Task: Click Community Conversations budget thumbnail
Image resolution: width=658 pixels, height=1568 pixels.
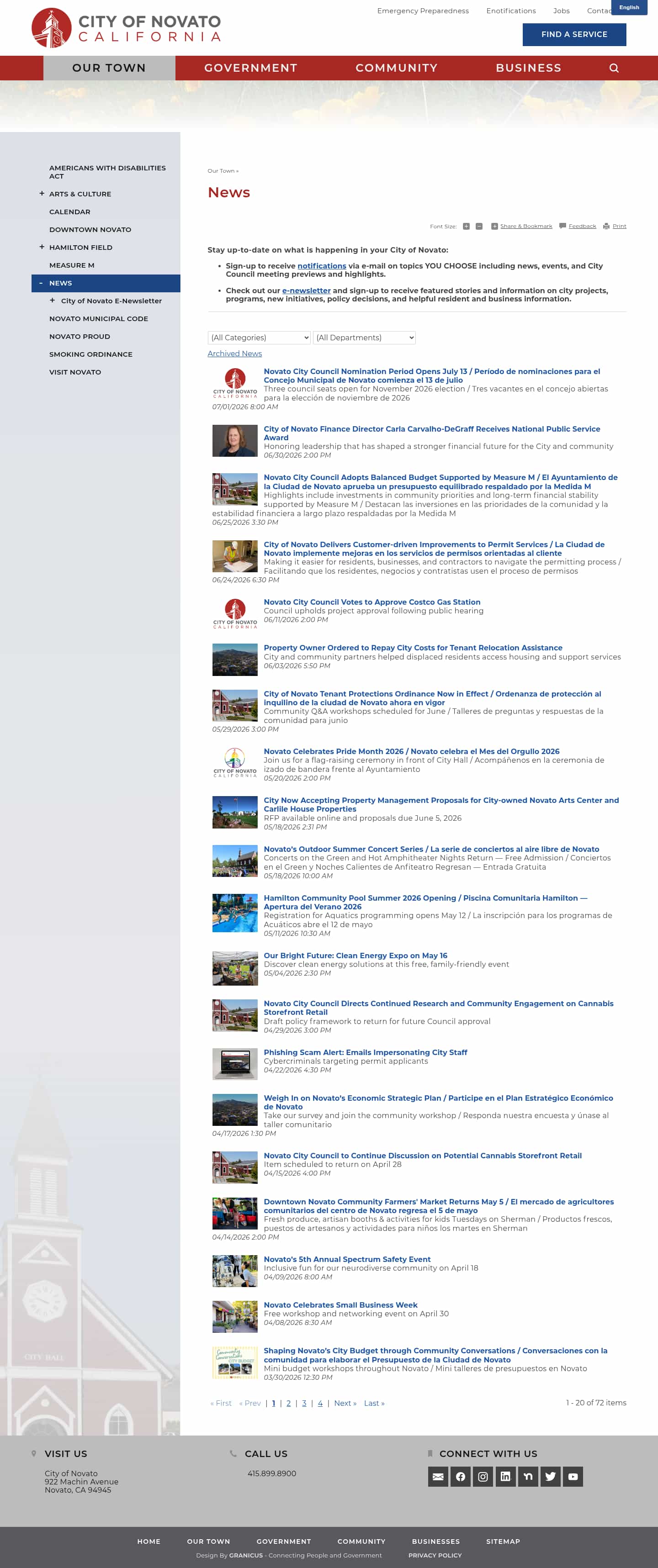Action: tap(235, 1362)
